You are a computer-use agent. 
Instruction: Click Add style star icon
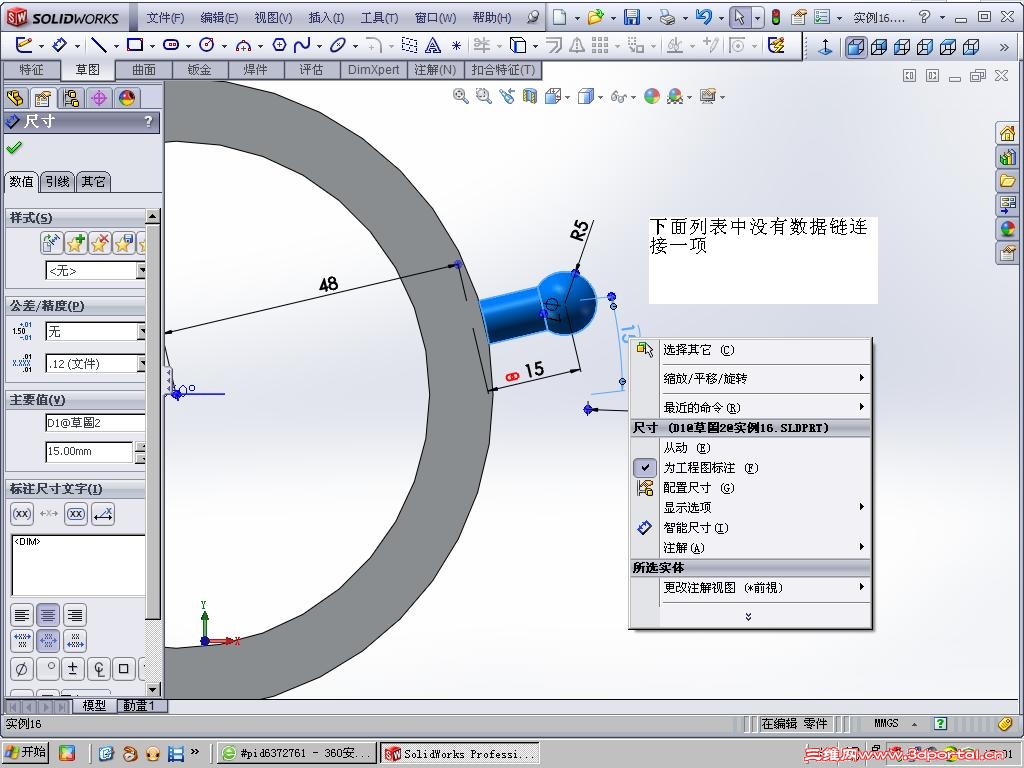(x=75, y=244)
